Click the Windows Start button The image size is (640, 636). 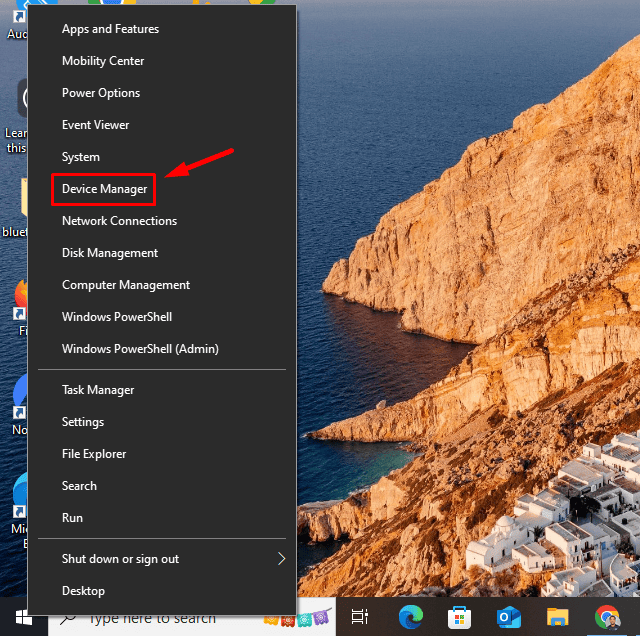pyautogui.click(x=24, y=617)
